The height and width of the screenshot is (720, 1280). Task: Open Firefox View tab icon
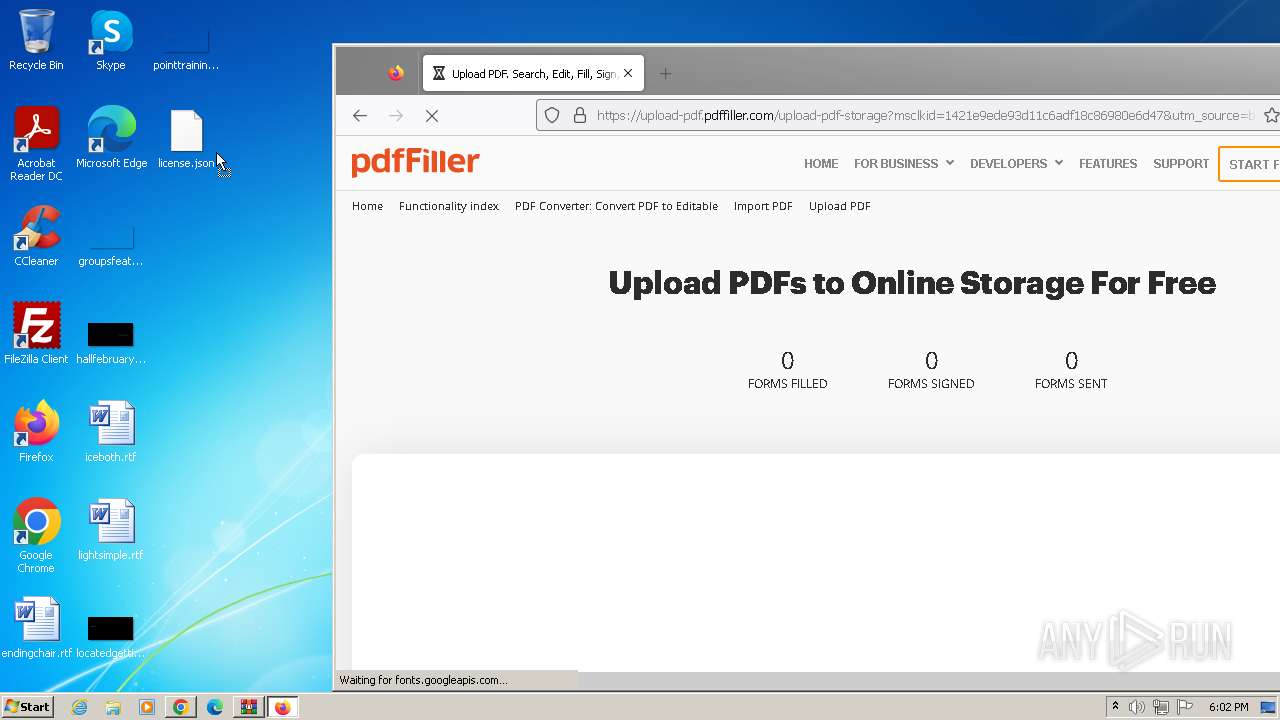click(x=396, y=73)
